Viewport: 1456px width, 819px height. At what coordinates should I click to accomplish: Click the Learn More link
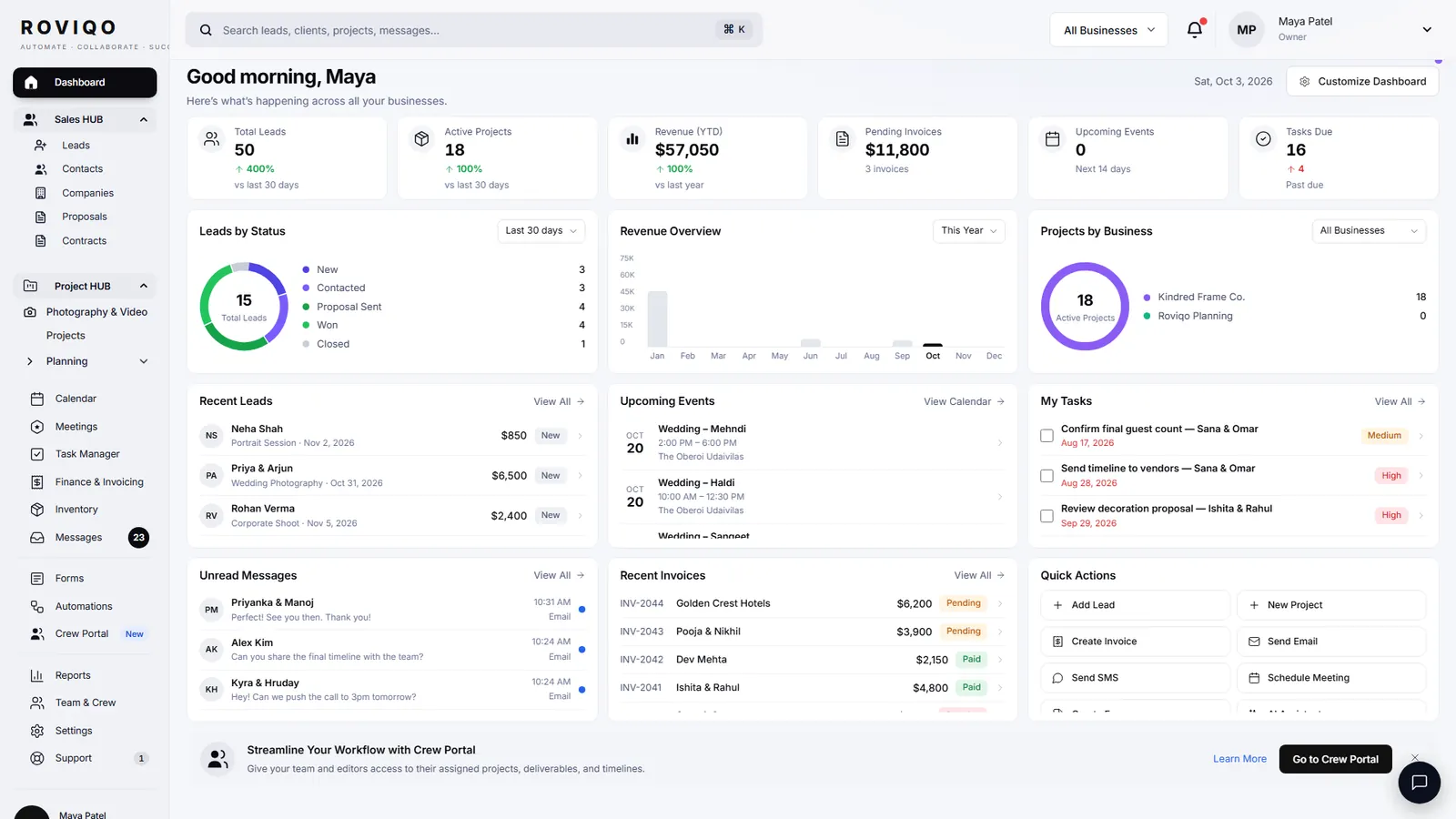tap(1239, 759)
